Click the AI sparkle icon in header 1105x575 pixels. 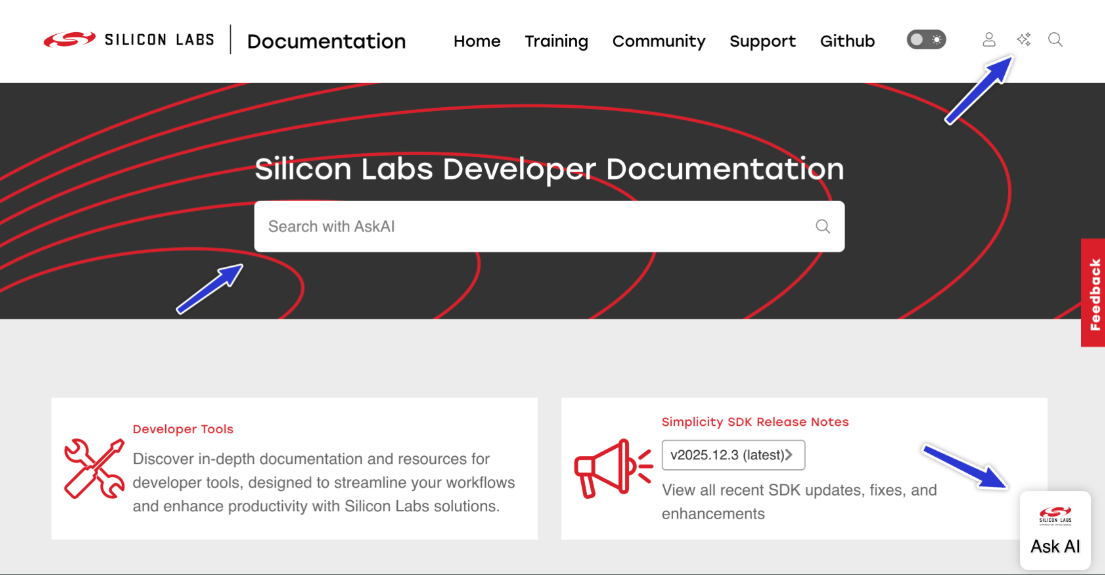pyautogui.click(x=1023, y=39)
